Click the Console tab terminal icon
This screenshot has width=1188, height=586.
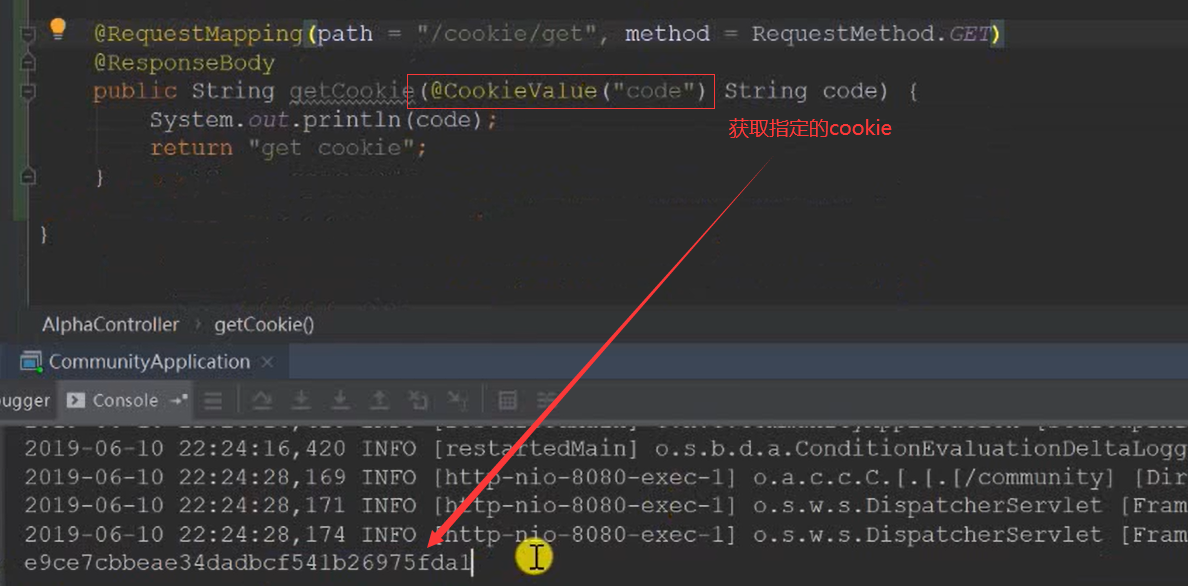point(75,400)
